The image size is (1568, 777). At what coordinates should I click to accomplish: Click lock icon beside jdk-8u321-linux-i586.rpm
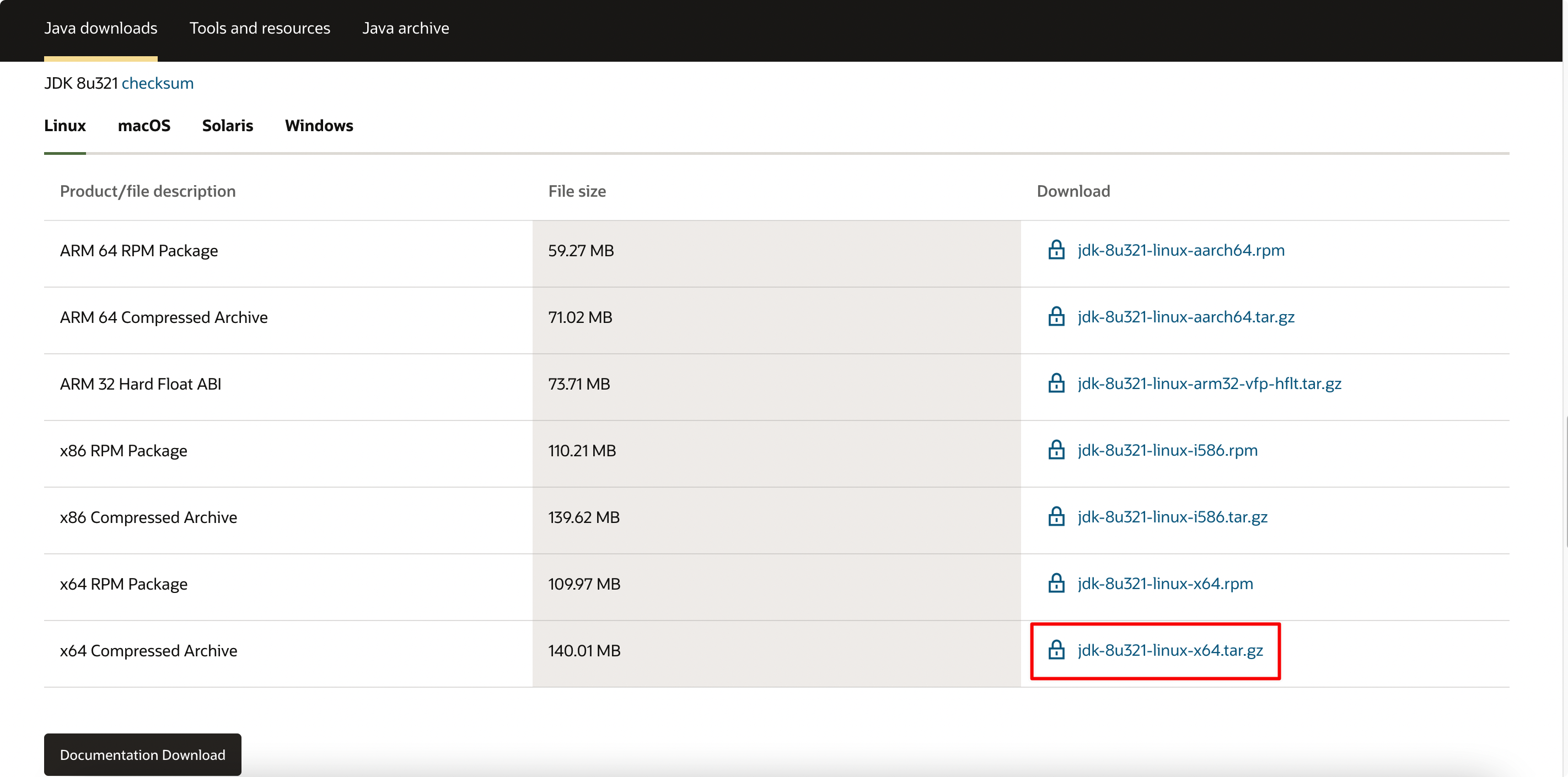1056,450
